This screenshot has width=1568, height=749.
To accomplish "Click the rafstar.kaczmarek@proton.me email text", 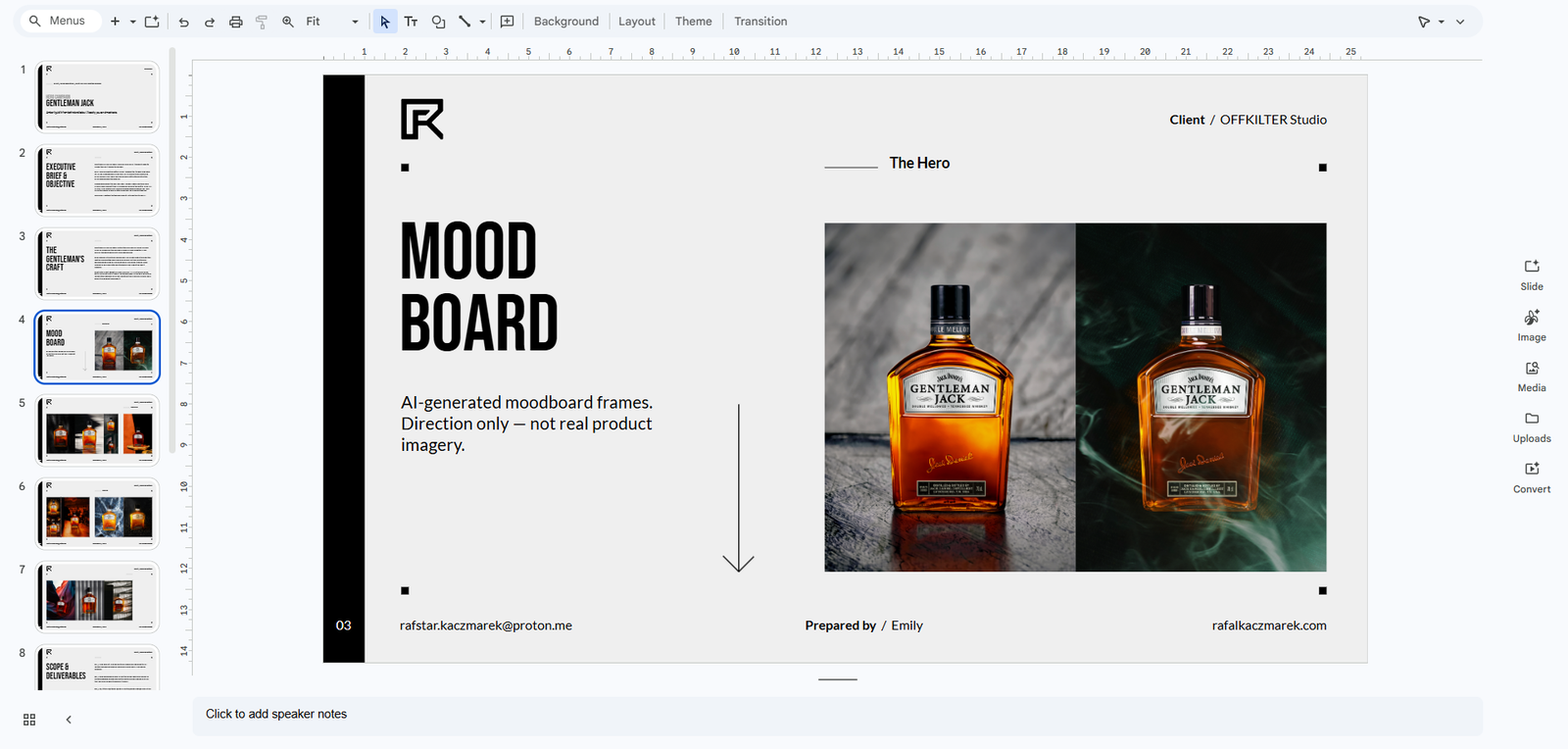I will click(486, 625).
